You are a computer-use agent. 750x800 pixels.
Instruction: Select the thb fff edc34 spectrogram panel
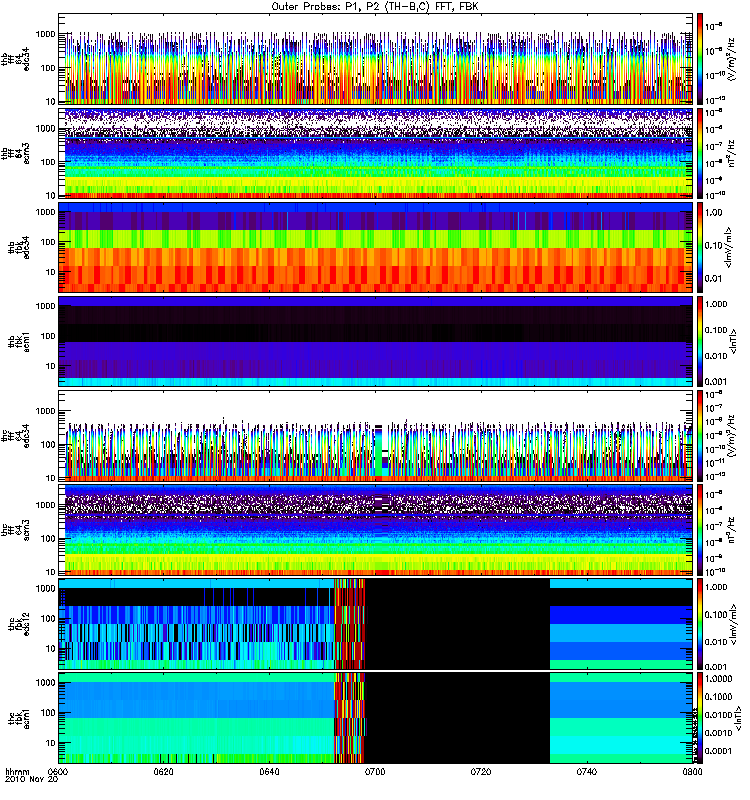[x=376, y=59]
